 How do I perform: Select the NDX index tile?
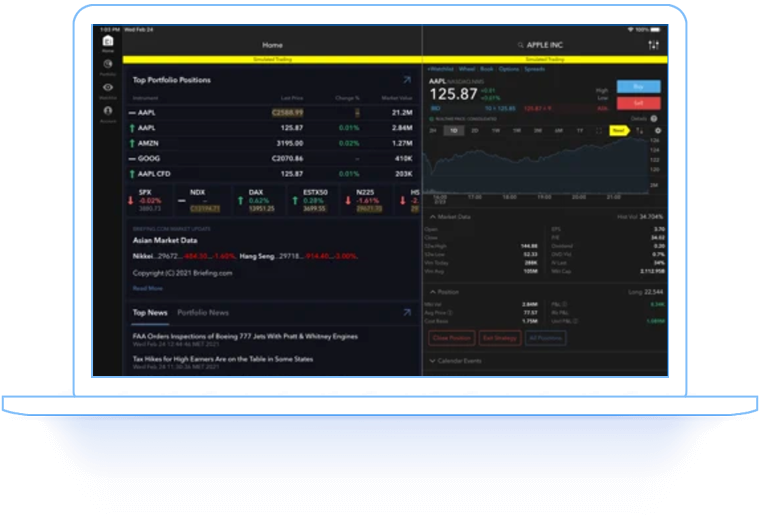click(x=203, y=200)
